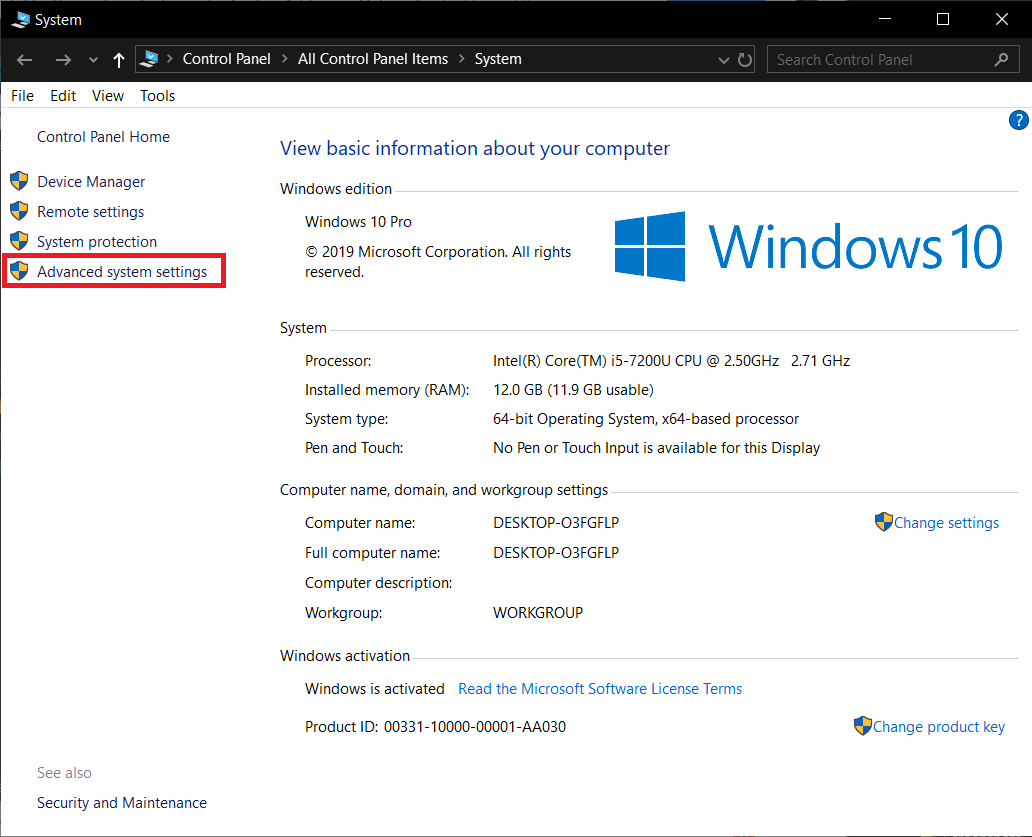This screenshot has width=1032, height=837.
Task: Click the shield icon beside Change settings
Action: [883, 521]
